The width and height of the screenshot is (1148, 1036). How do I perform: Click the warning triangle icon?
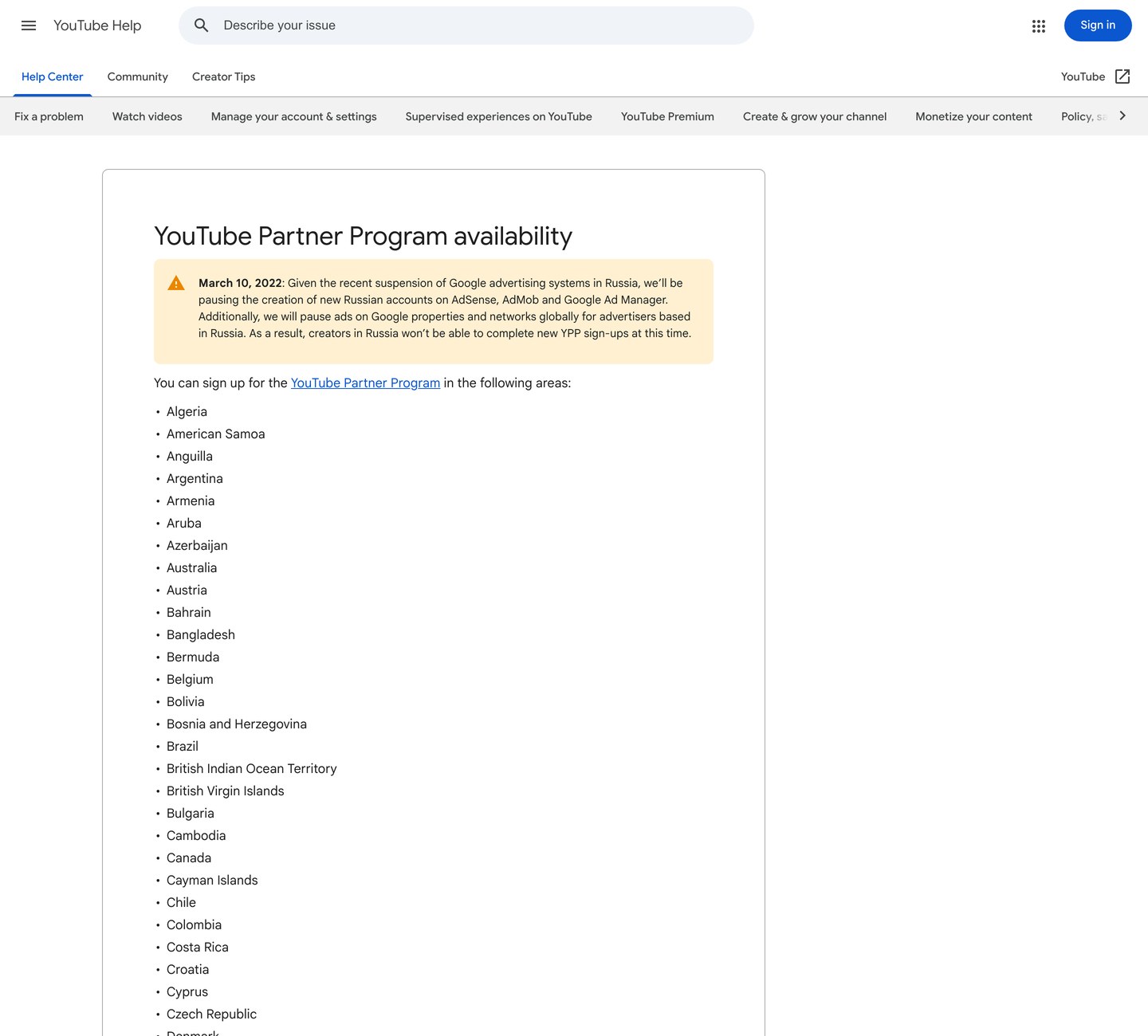pos(176,283)
